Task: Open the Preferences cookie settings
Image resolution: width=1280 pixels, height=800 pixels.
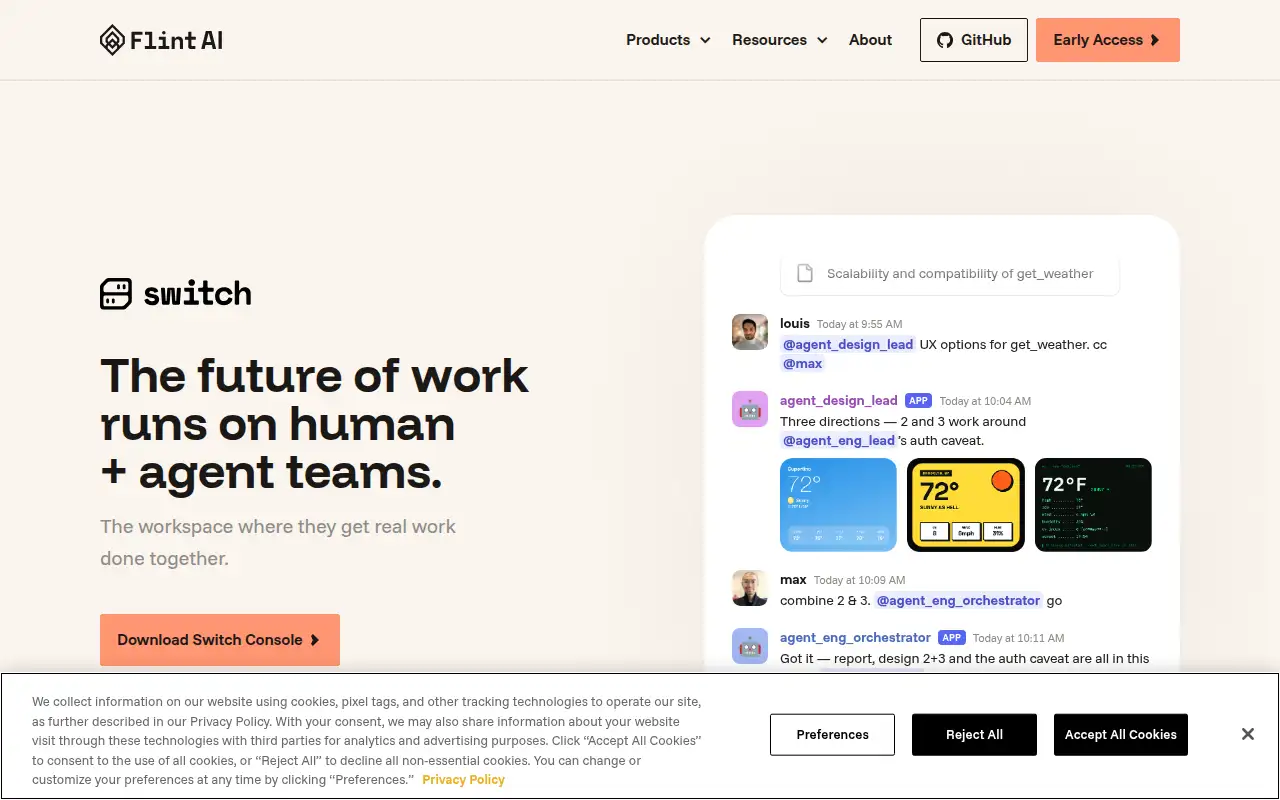Action: [x=833, y=735]
